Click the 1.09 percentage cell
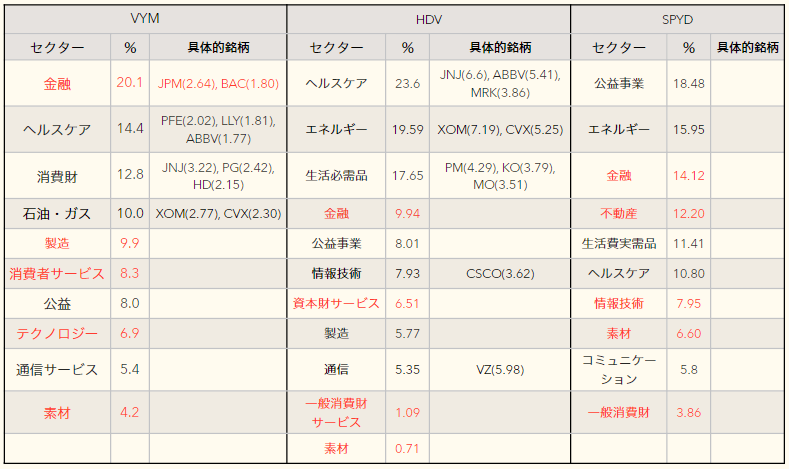Image resolution: width=789 pixels, height=469 pixels. 408,413
